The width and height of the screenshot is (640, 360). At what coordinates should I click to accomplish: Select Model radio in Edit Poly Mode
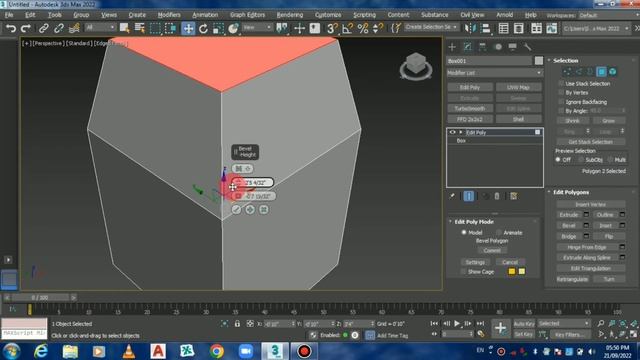point(464,232)
